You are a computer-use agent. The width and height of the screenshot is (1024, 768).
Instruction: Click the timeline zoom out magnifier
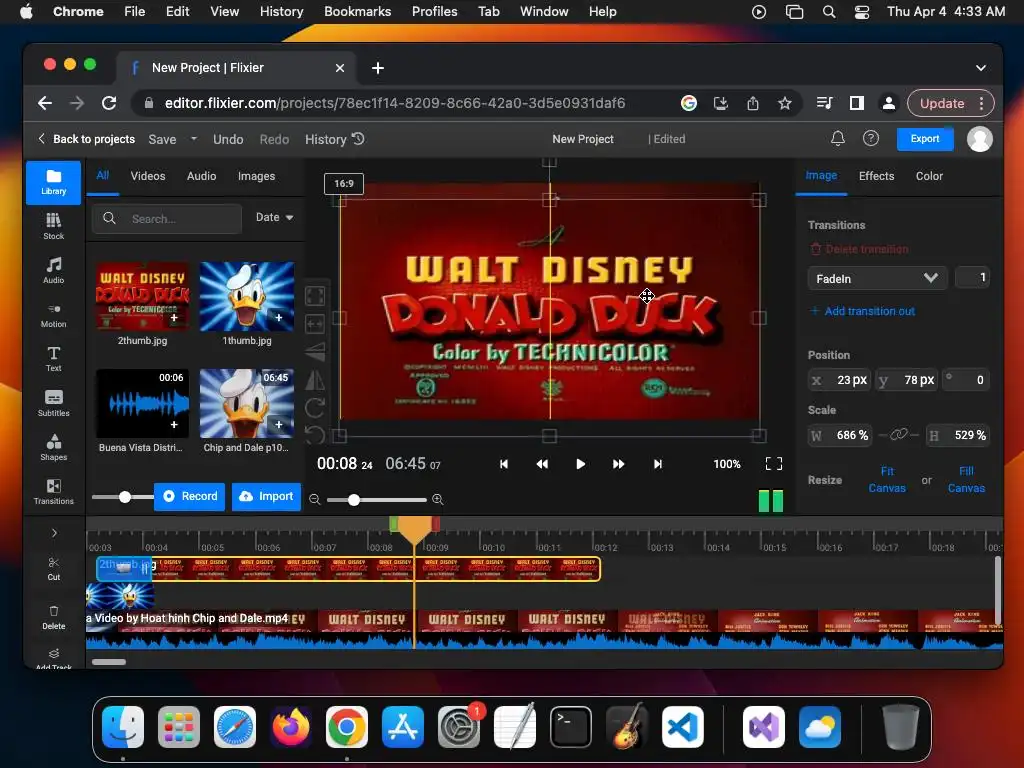point(315,500)
